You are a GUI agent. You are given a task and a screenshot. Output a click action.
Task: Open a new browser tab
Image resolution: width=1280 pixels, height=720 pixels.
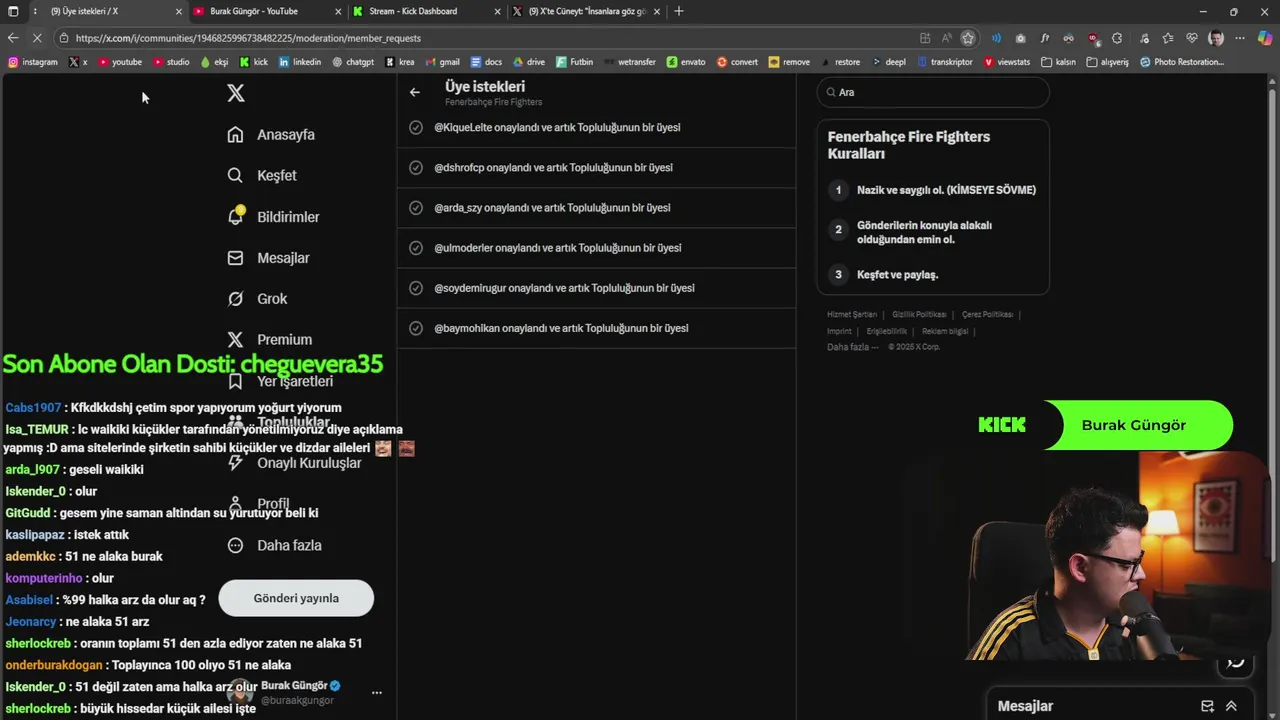(x=679, y=11)
